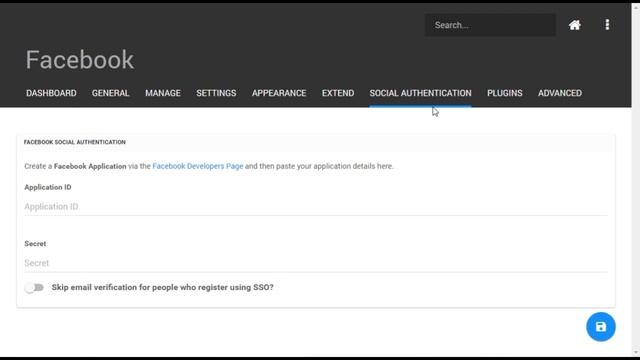Select the Social Authentication tab
This screenshot has width=640, height=360.
pos(420,93)
